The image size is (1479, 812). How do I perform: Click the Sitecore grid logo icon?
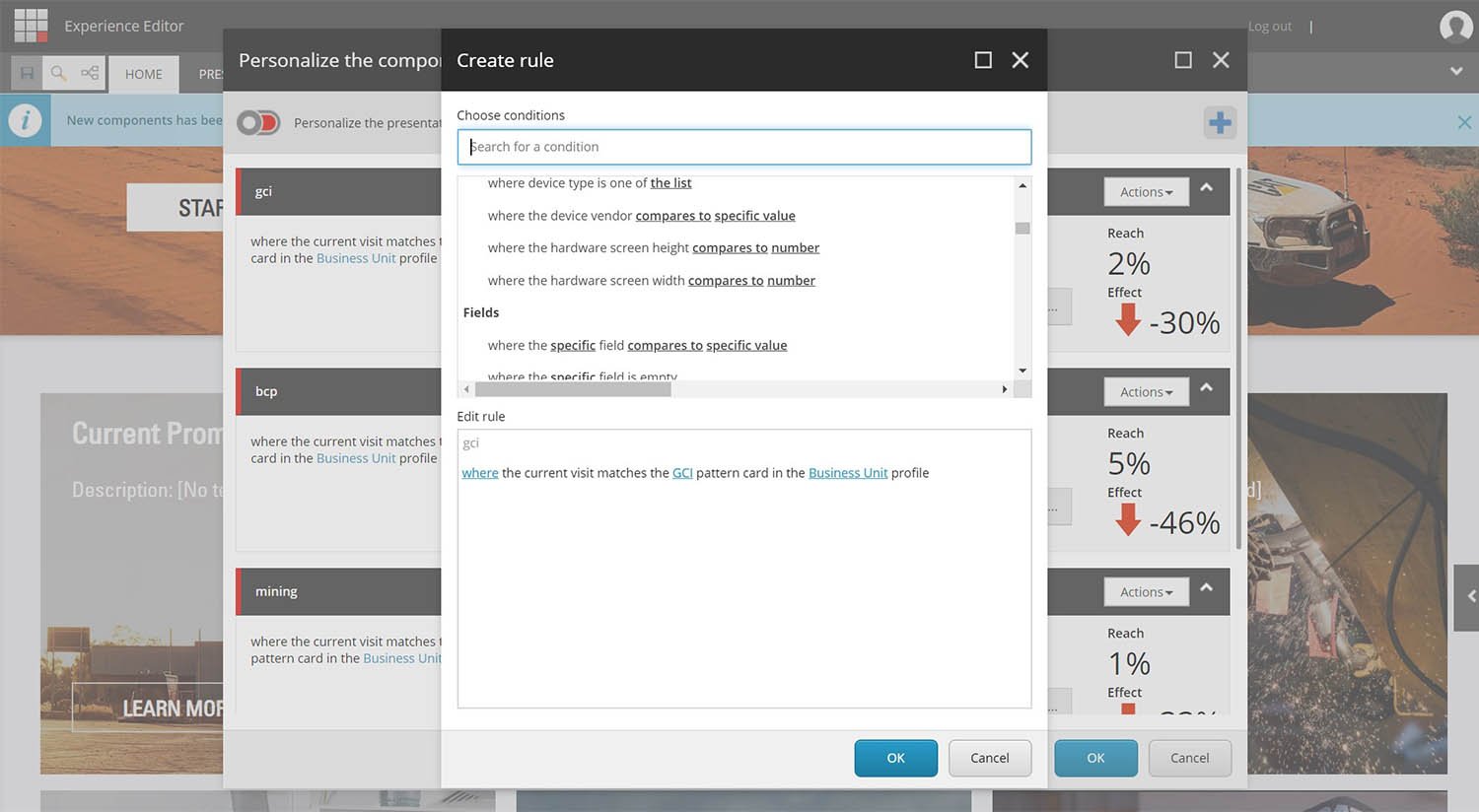(x=30, y=25)
